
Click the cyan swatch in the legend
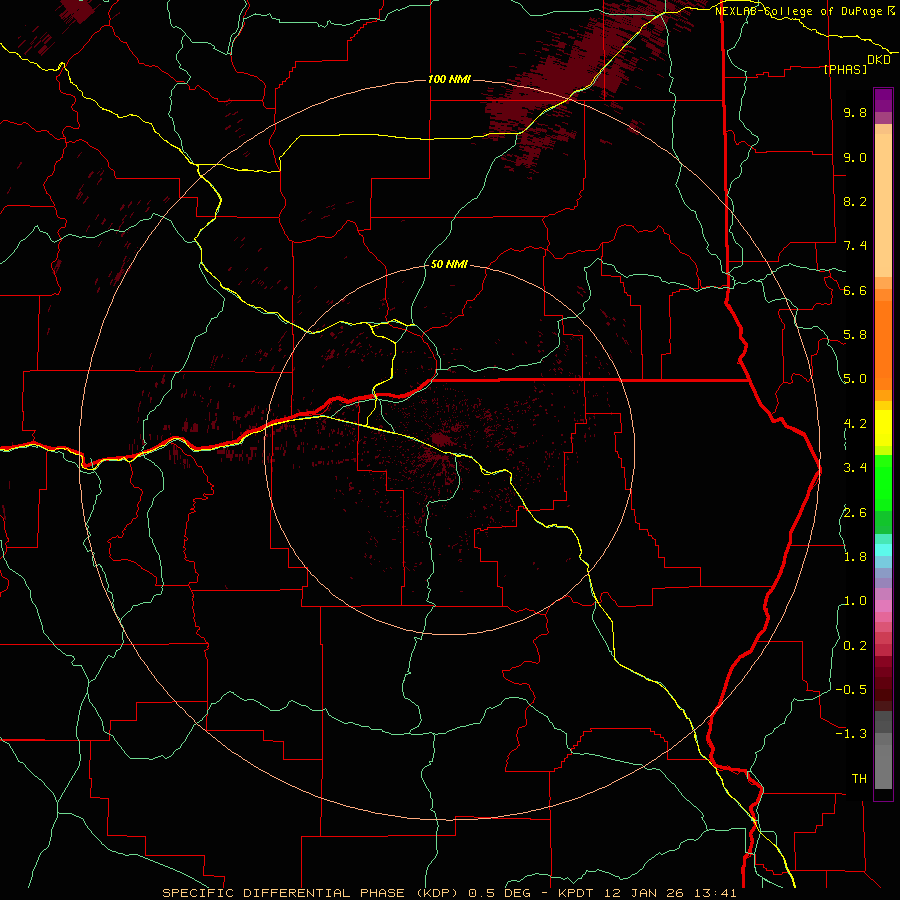point(883,550)
